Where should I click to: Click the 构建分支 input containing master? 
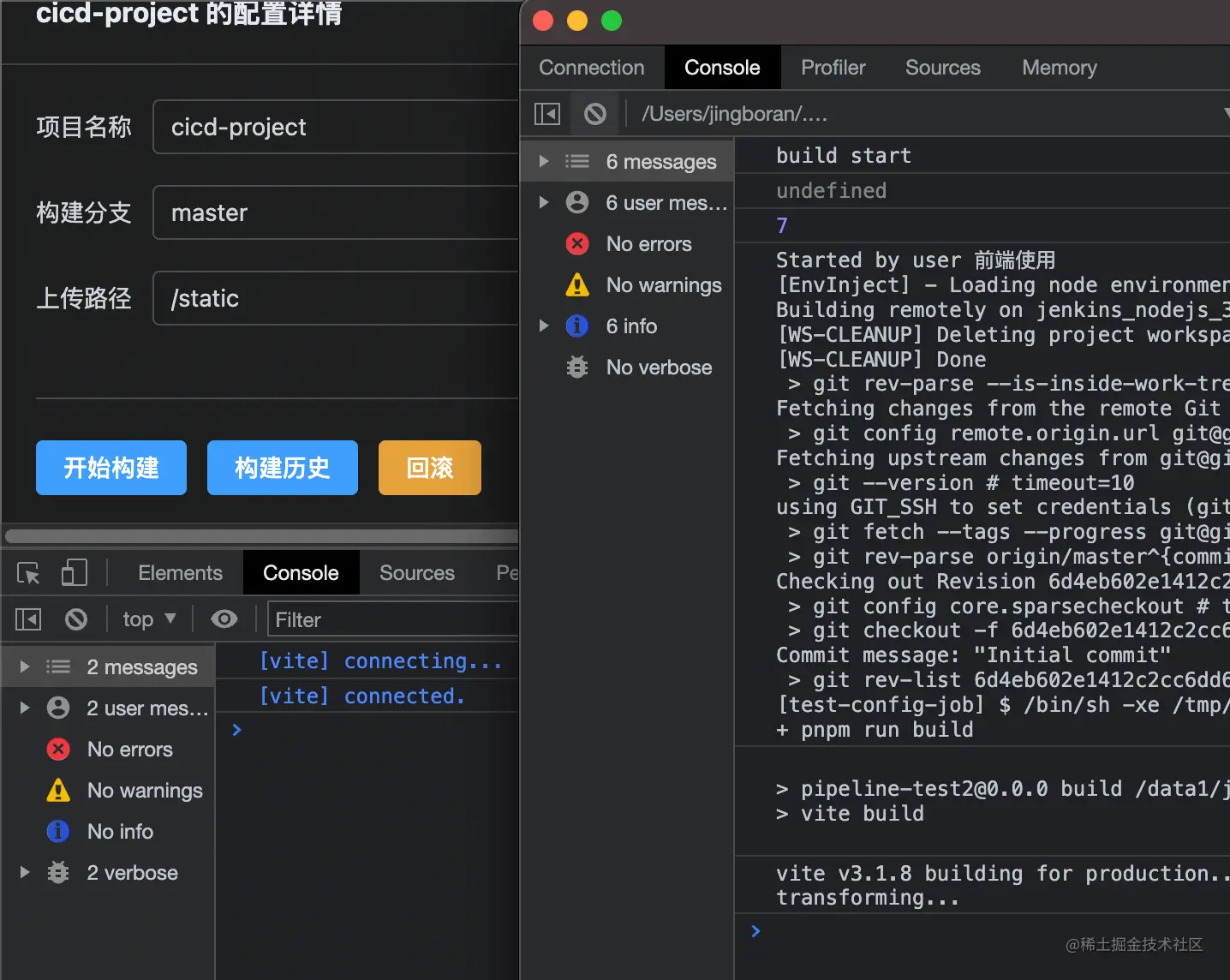click(336, 212)
